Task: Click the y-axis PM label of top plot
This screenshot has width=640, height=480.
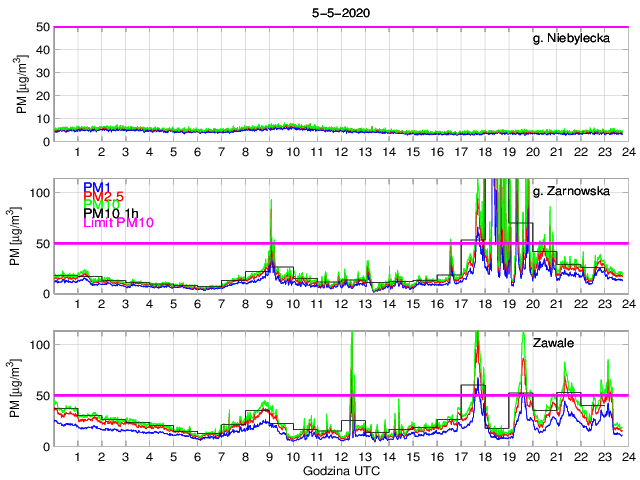Action: [22, 84]
